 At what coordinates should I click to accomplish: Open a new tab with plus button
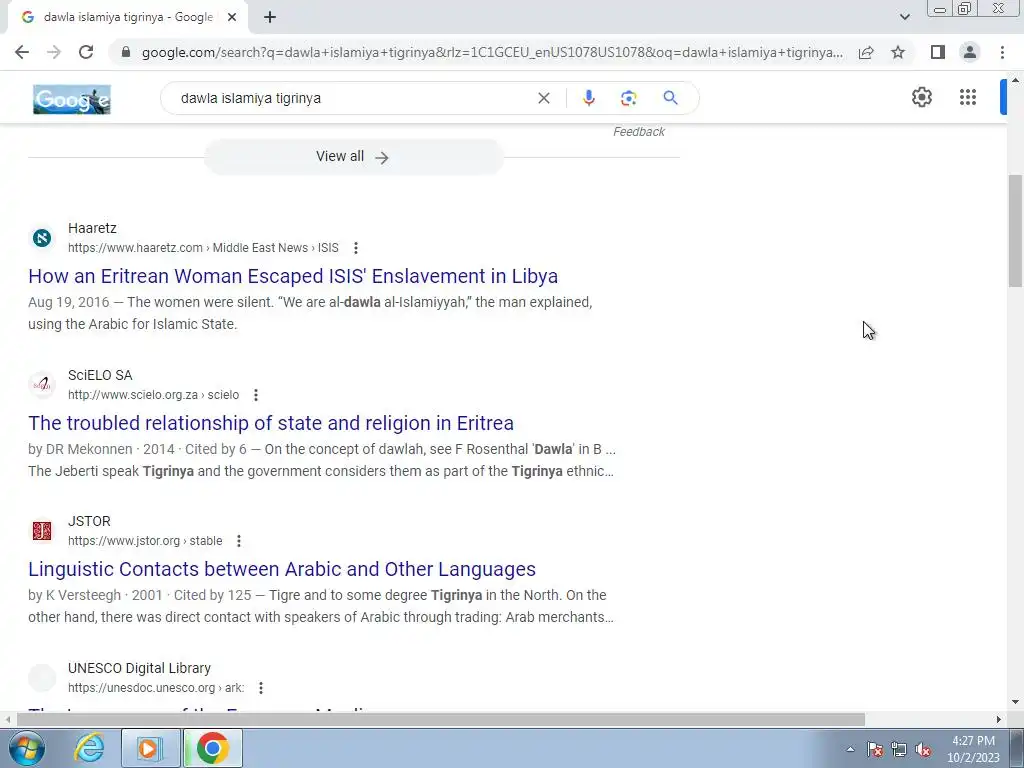(x=270, y=18)
